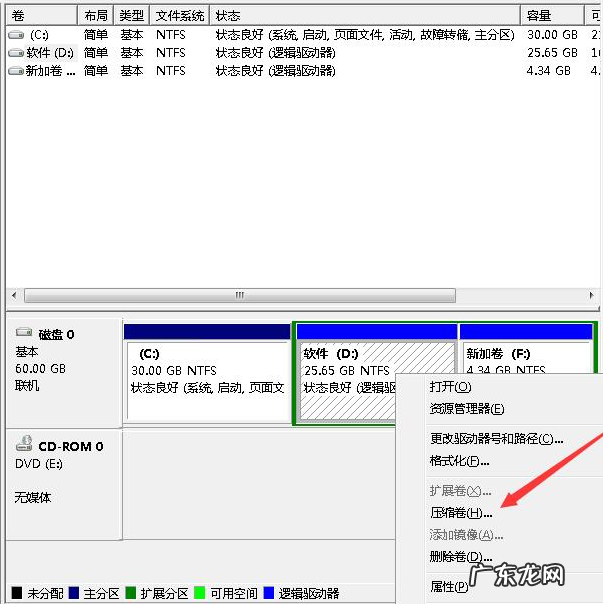Choose 删除卷(D)... from the context menu
The height and width of the screenshot is (604, 603).
click(461, 557)
